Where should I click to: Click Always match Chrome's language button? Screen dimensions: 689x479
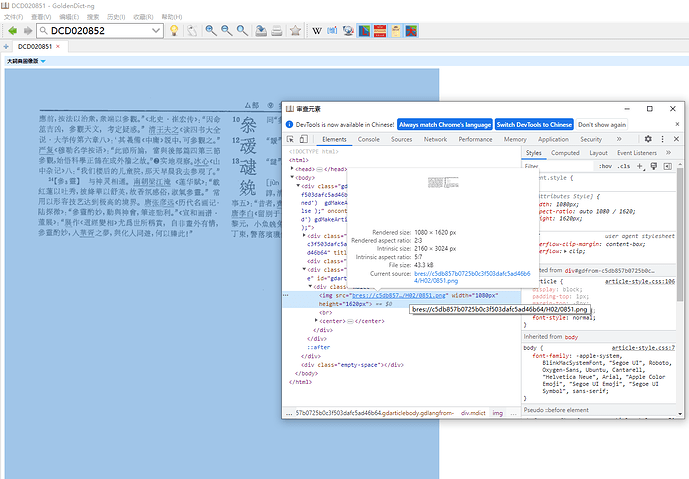pyautogui.click(x=445, y=125)
